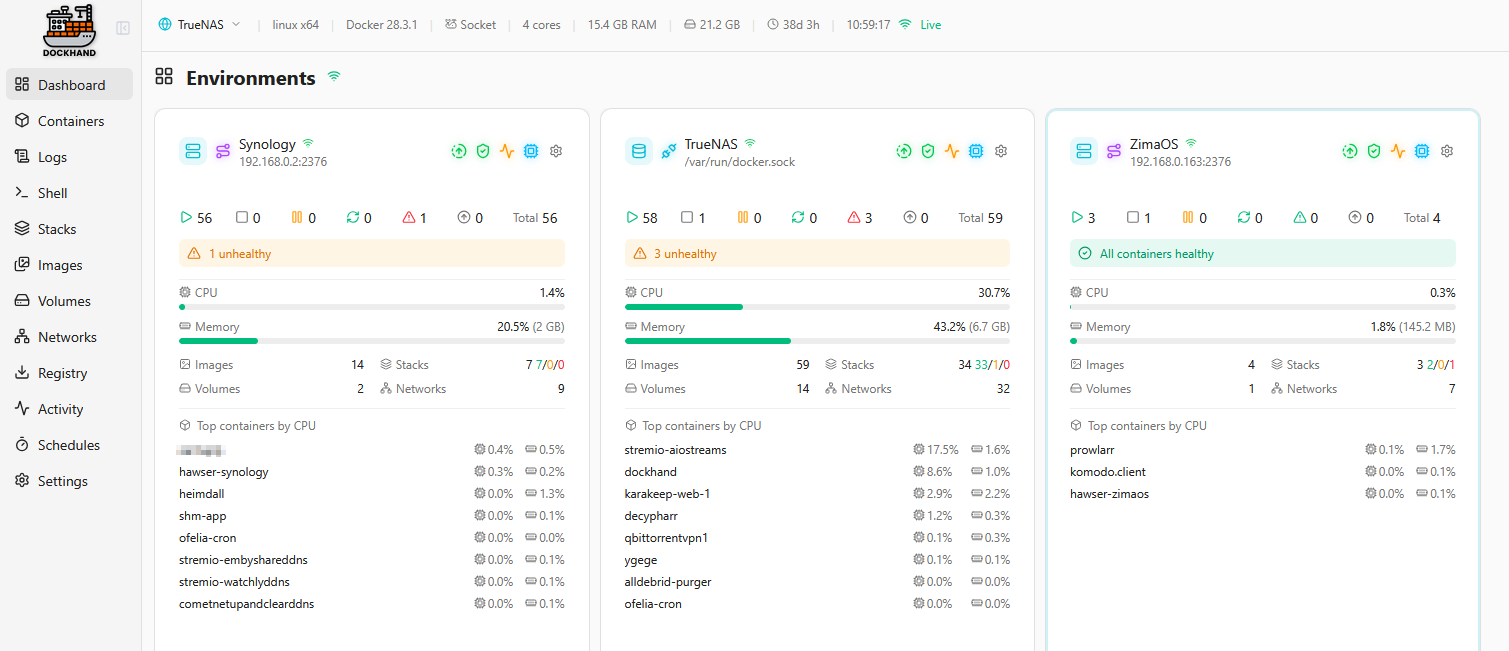Click the green update-check icon on TrueNAS card
This screenshot has height=651, width=1509.
pos(903,151)
